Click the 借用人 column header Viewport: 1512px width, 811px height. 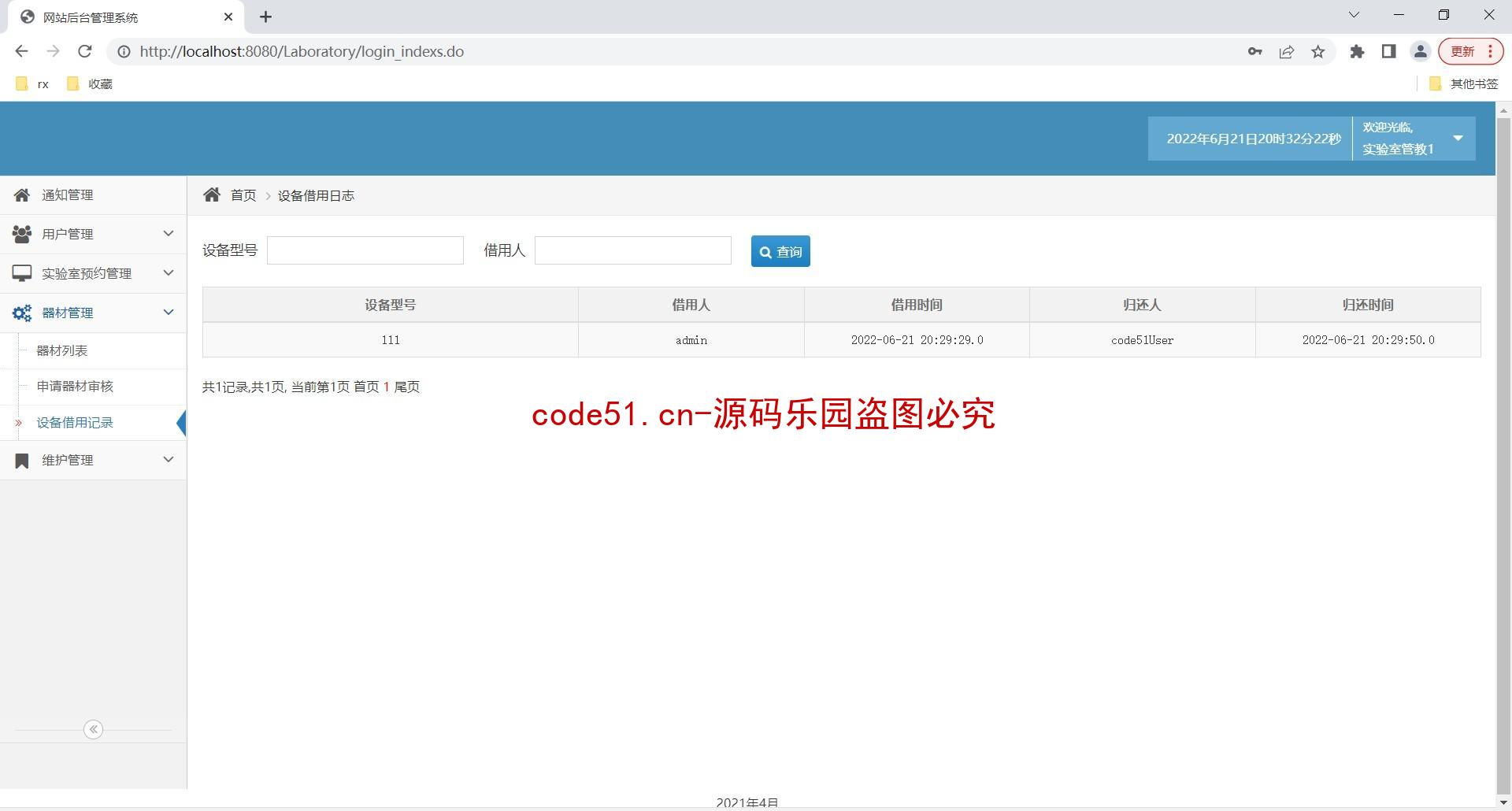point(691,305)
